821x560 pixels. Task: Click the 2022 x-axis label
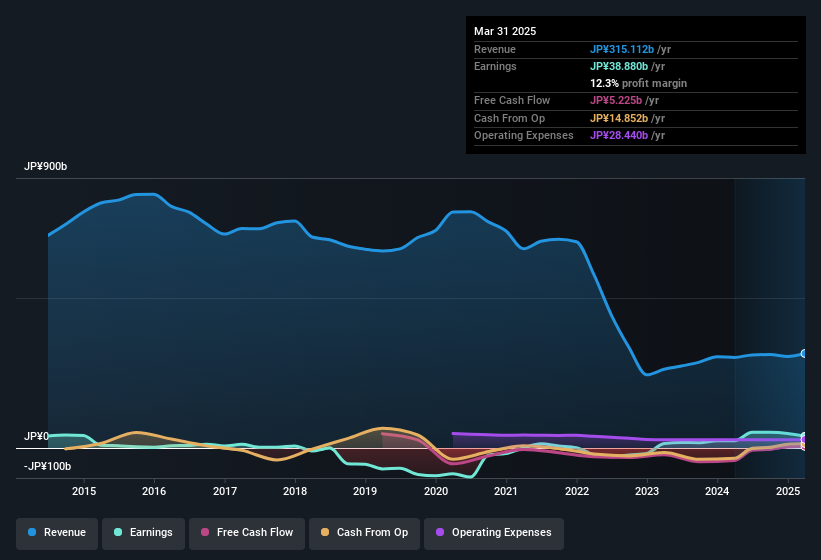pyautogui.click(x=576, y=491)
